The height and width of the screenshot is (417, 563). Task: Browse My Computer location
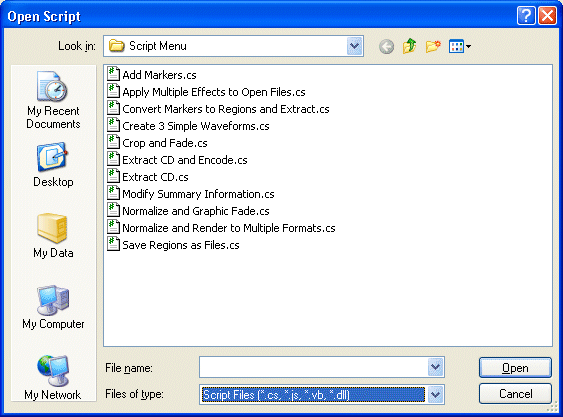point(53,307)
